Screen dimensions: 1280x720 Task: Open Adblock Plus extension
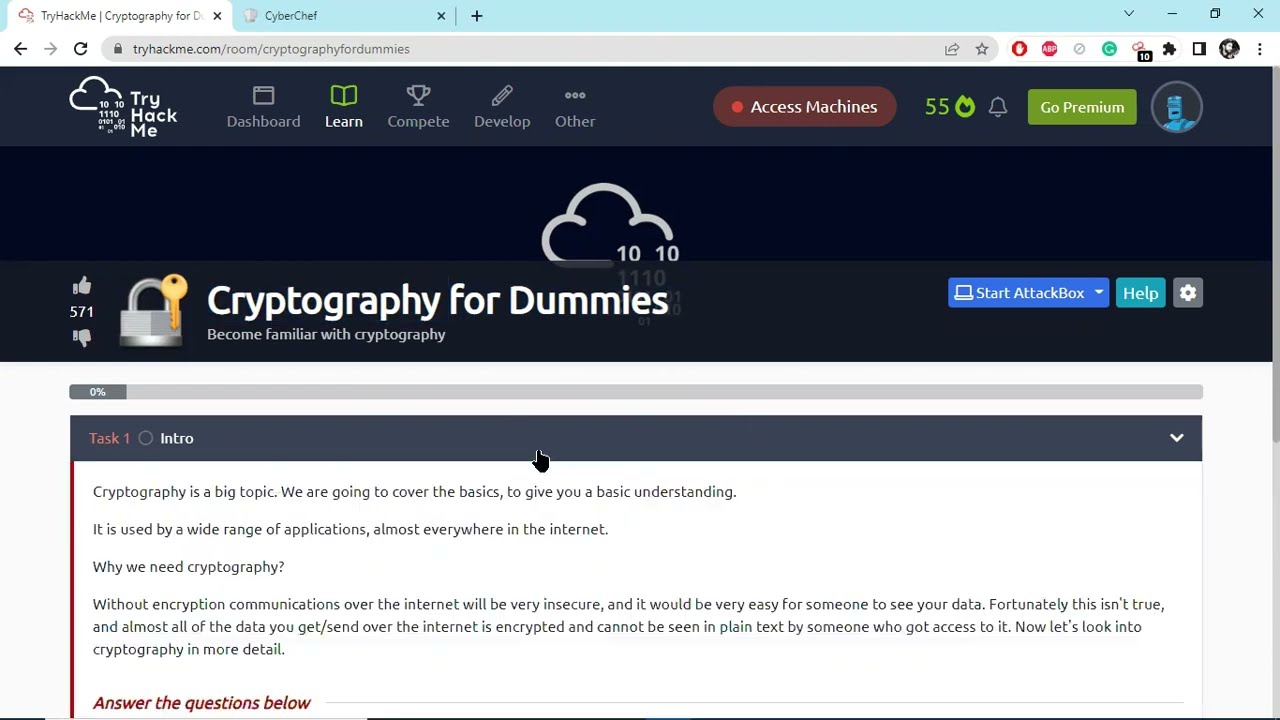point(1049,49)
